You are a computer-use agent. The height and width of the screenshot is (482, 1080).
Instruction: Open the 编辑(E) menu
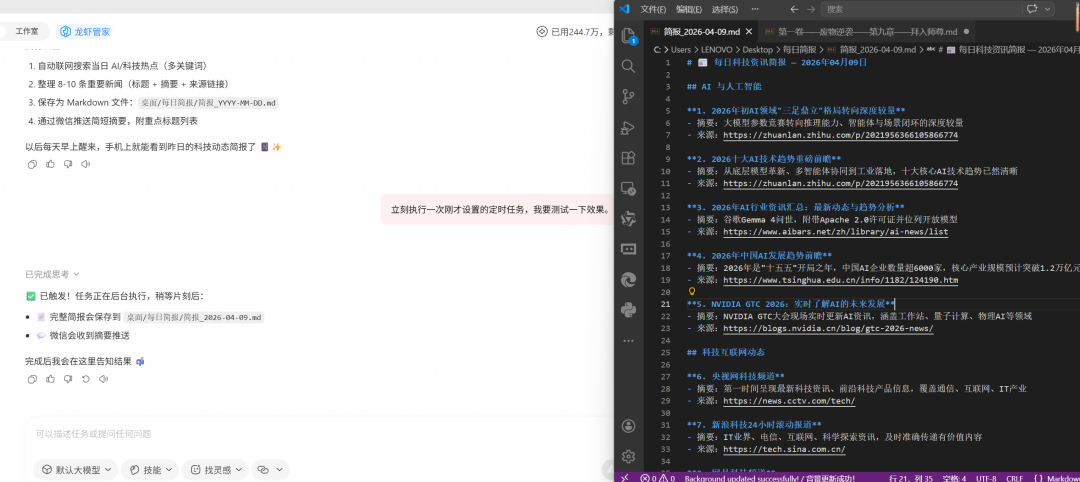pos(689,10)
